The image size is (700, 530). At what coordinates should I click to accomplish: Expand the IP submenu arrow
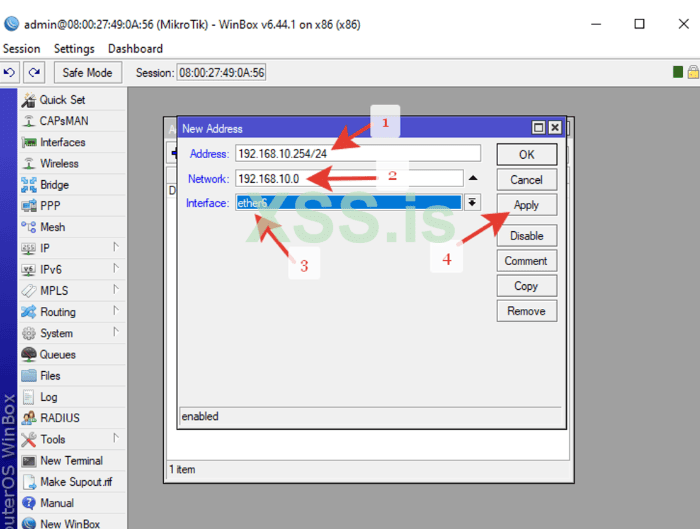[x=116, y=247]
